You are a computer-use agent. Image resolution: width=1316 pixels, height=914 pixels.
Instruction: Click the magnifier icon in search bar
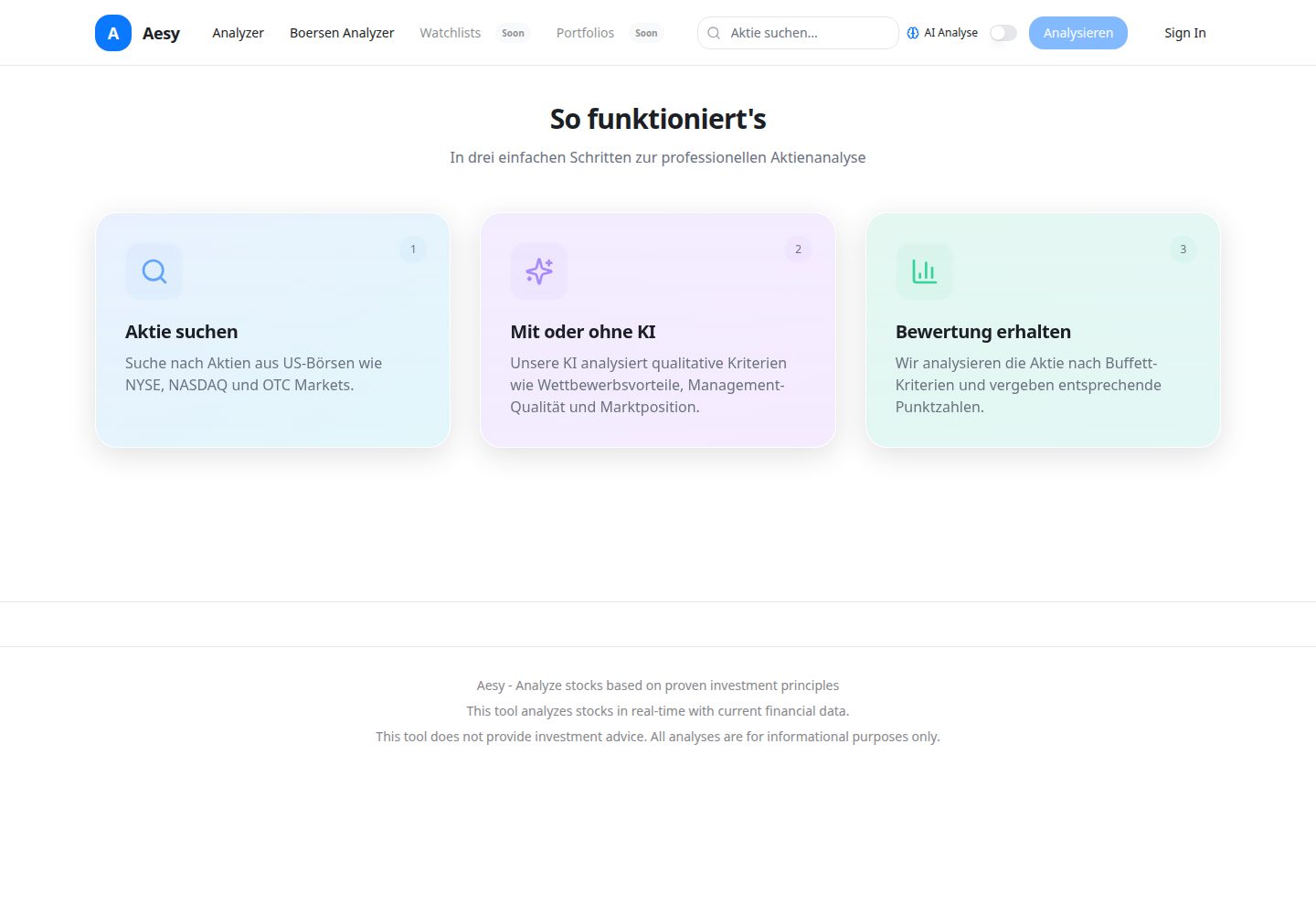click(714, 33)
